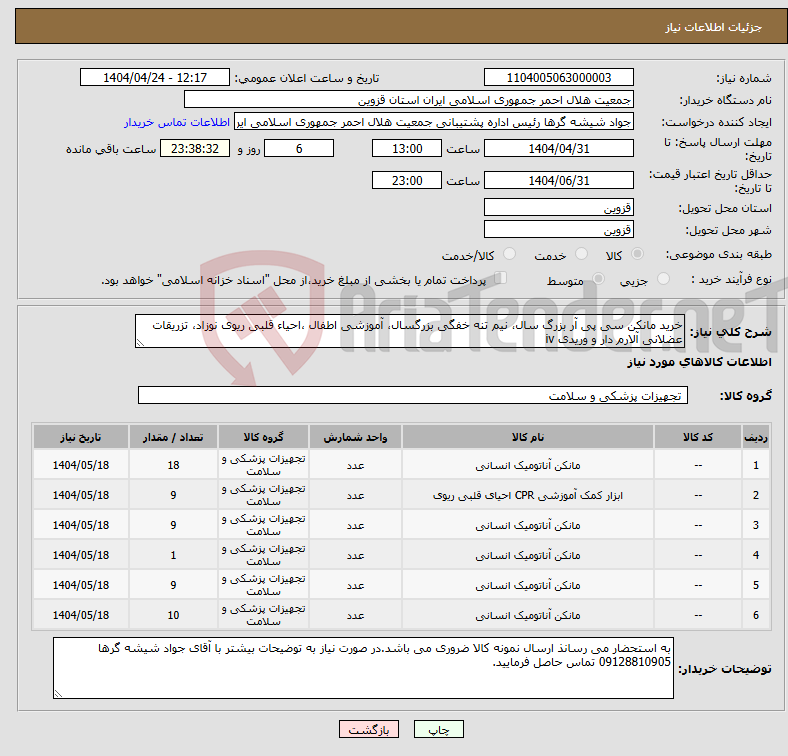The image size is (788, 756).
Task: Click the buyer organization name field
Action: click(409, 100)
